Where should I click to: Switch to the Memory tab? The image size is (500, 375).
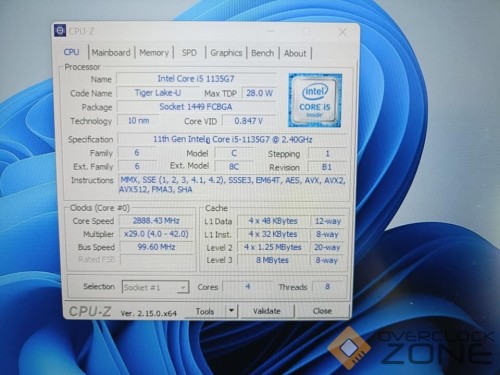(x=154, y=53)
